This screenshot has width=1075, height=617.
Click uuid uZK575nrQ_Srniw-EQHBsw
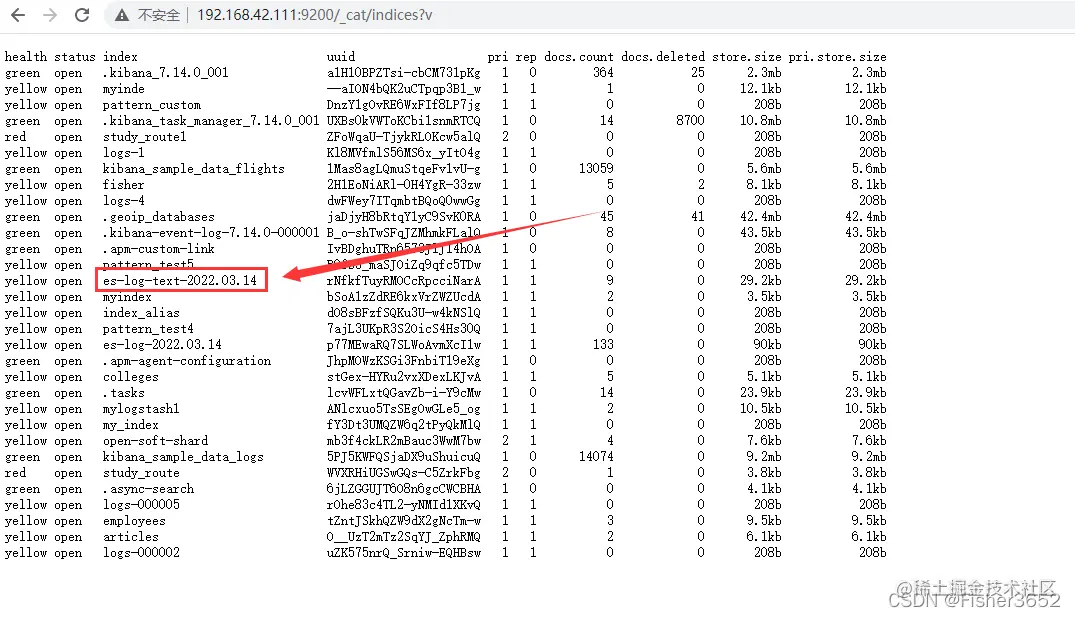pyautogui.click(x=404, y=553)
